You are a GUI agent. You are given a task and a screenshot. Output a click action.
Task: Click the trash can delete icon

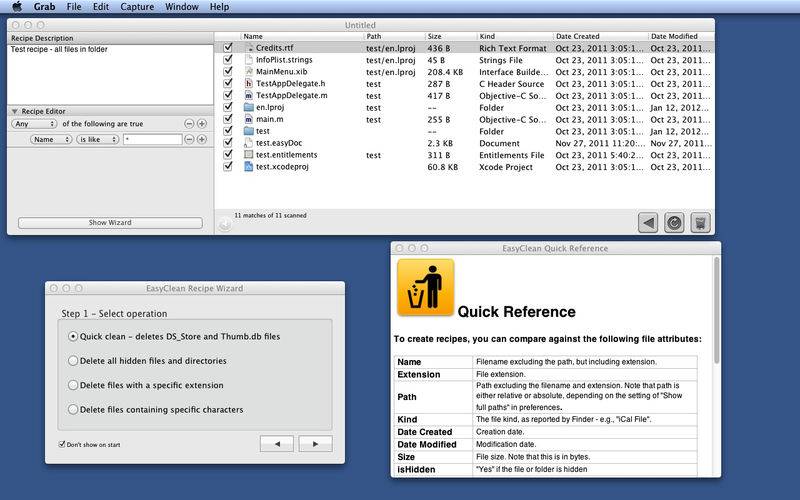(x=700, y=223)
